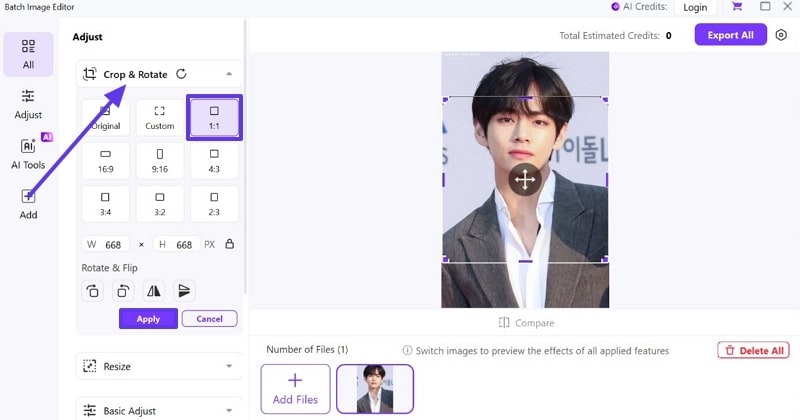The image size is (800, 420).
Task: Flip image horizontally icon
Action: click(x=154, y=291)
